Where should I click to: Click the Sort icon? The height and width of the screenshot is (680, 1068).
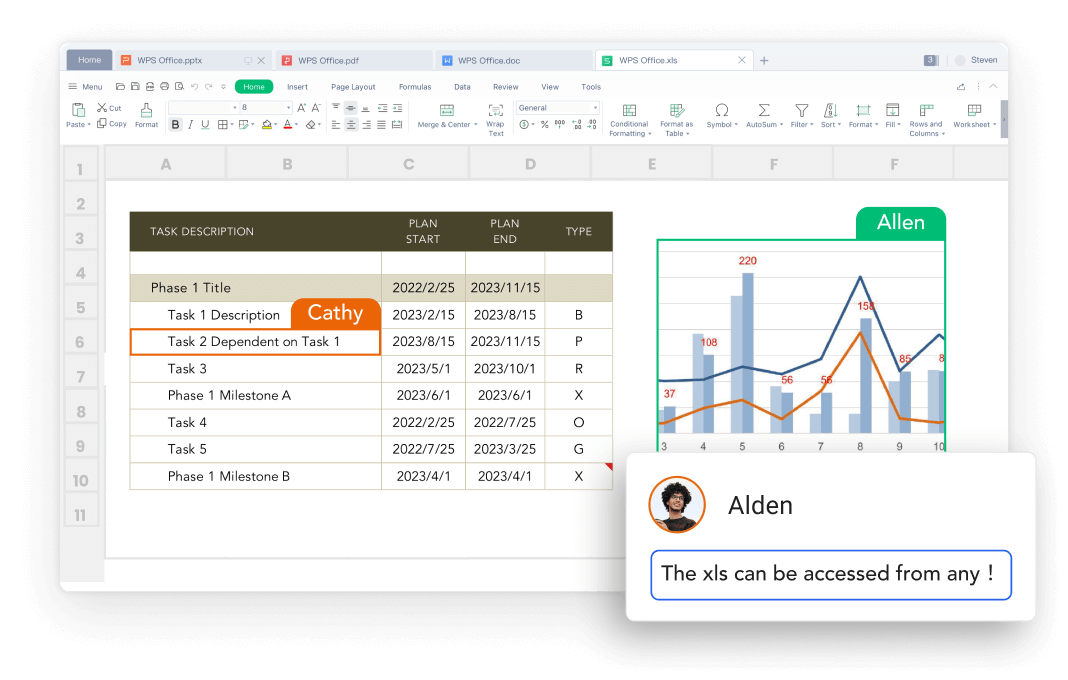[x=829, y=110]
